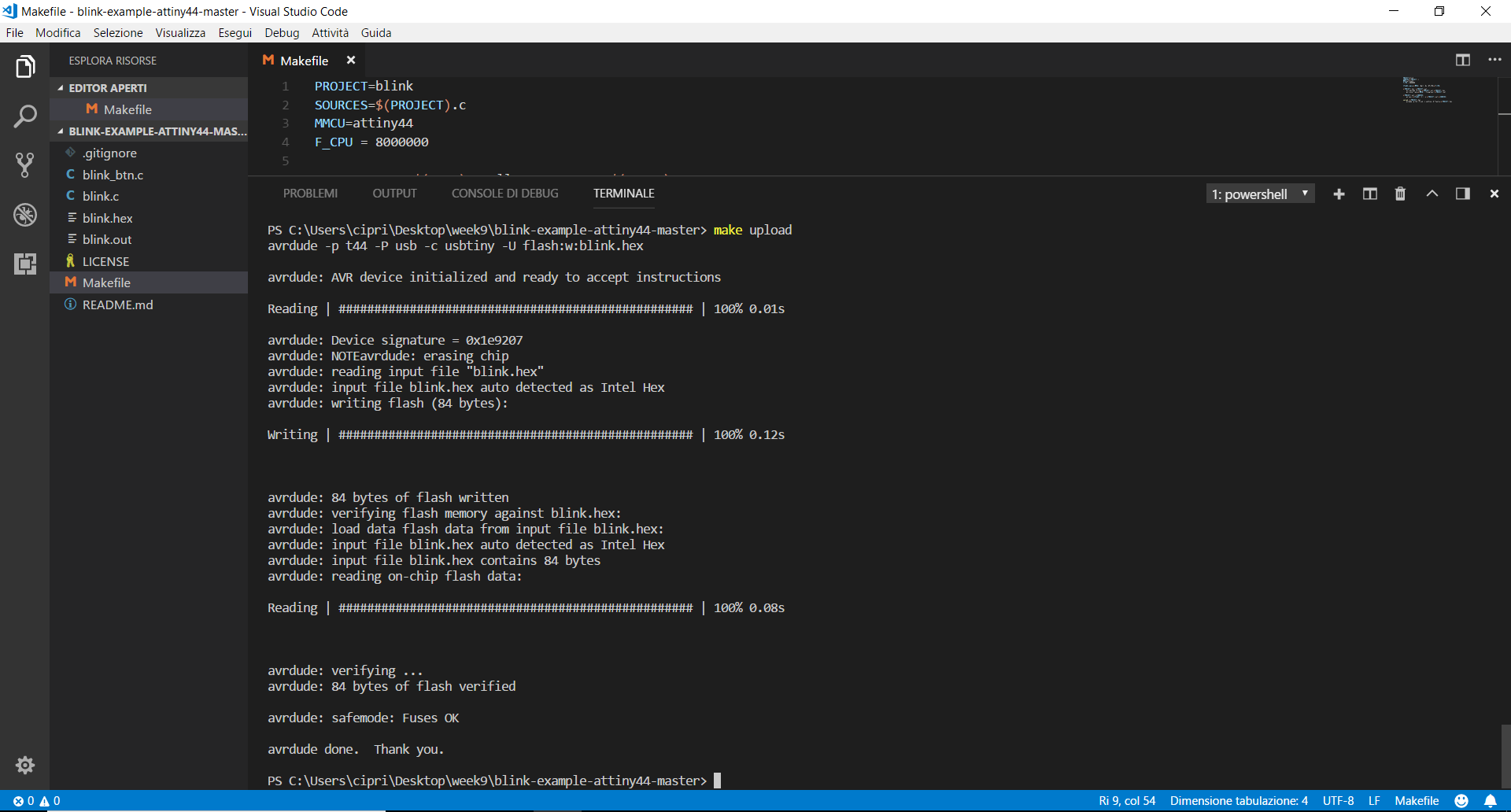Change UTF-8 file encoding
The image size is (1511, 812).
1338,801
